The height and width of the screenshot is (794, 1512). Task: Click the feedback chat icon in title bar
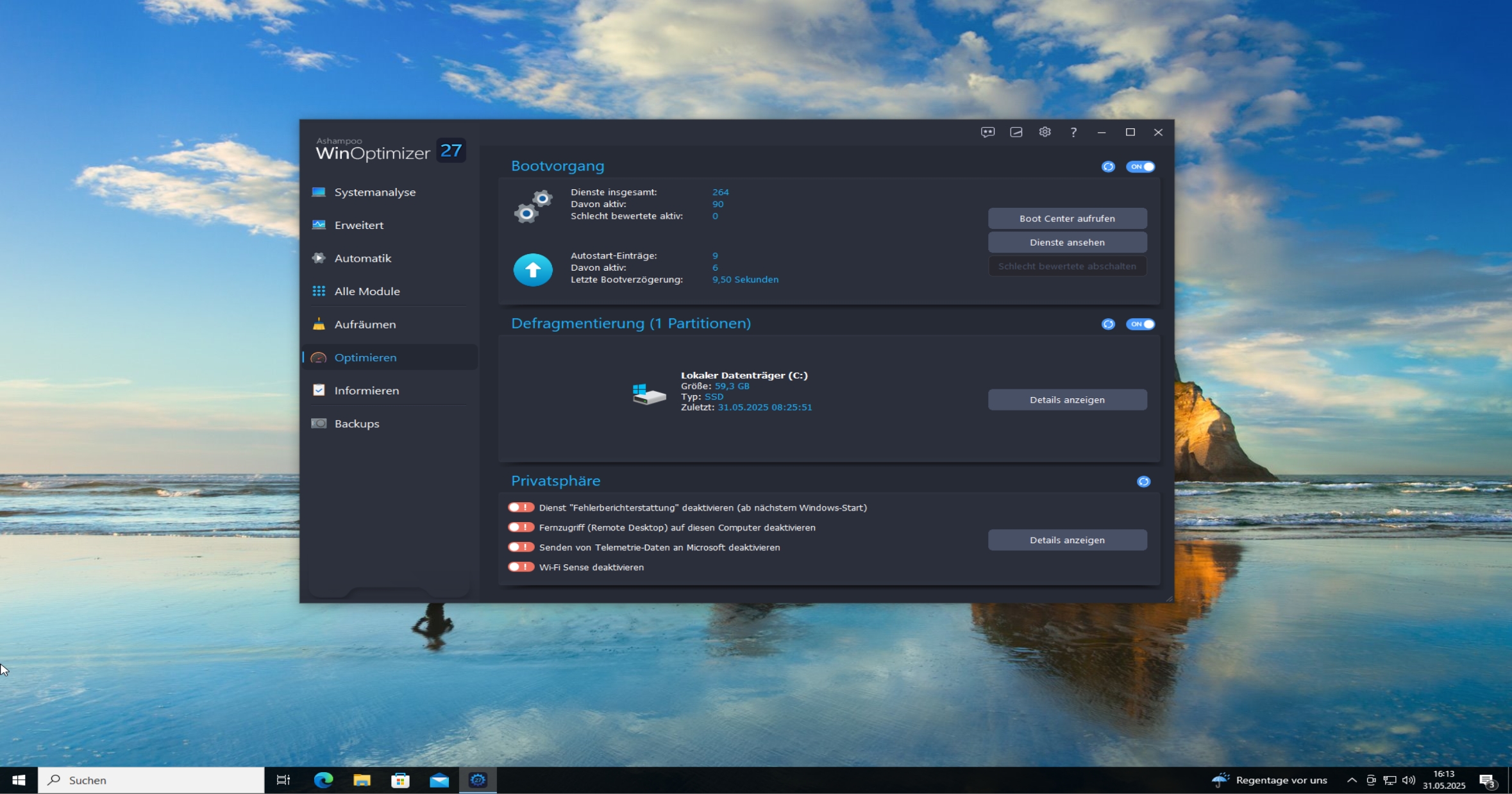[x=987, y=132]
